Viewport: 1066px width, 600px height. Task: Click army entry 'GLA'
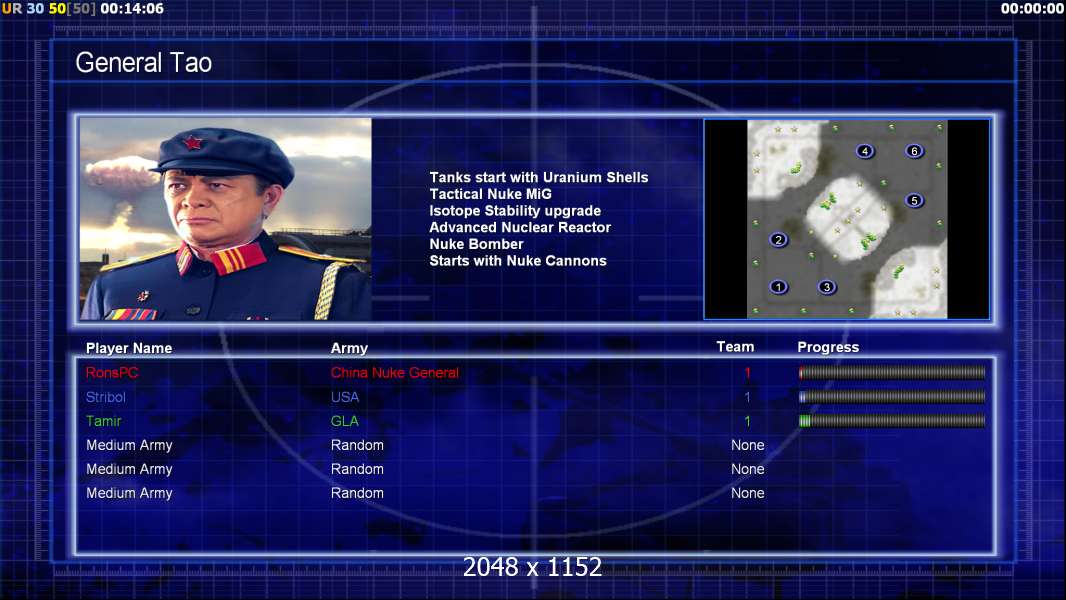[345, 421]
